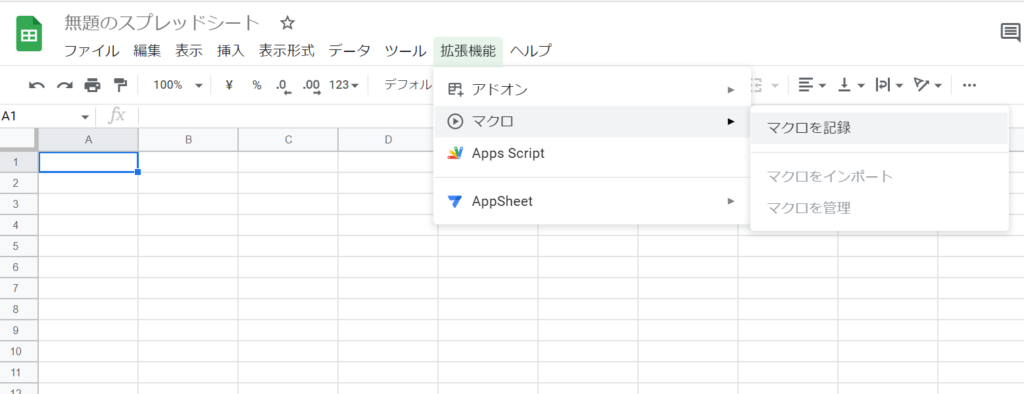Viewport: 1024px width, 394px height.
Task: Open the 100% zoom dropdown
Action: coord(178,85)
